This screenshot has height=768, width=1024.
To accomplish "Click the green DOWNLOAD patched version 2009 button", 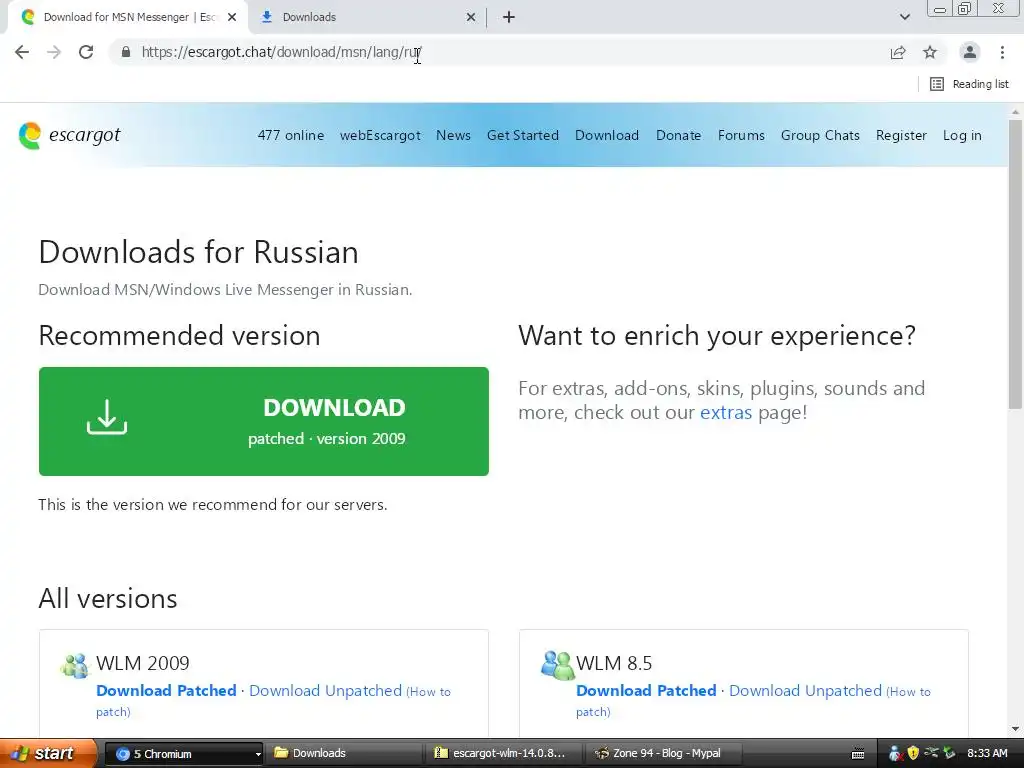I will tap(264, 421).
